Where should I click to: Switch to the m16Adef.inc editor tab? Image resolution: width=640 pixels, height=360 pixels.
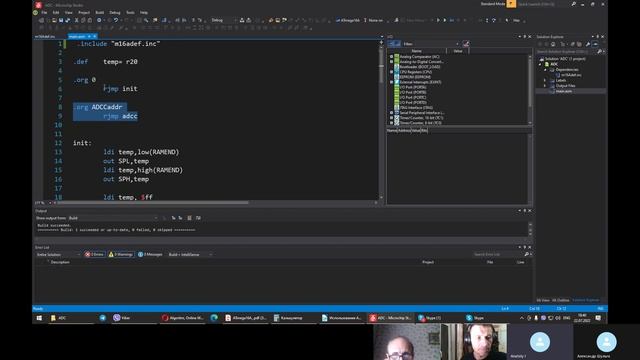click(x=45, y=37)
